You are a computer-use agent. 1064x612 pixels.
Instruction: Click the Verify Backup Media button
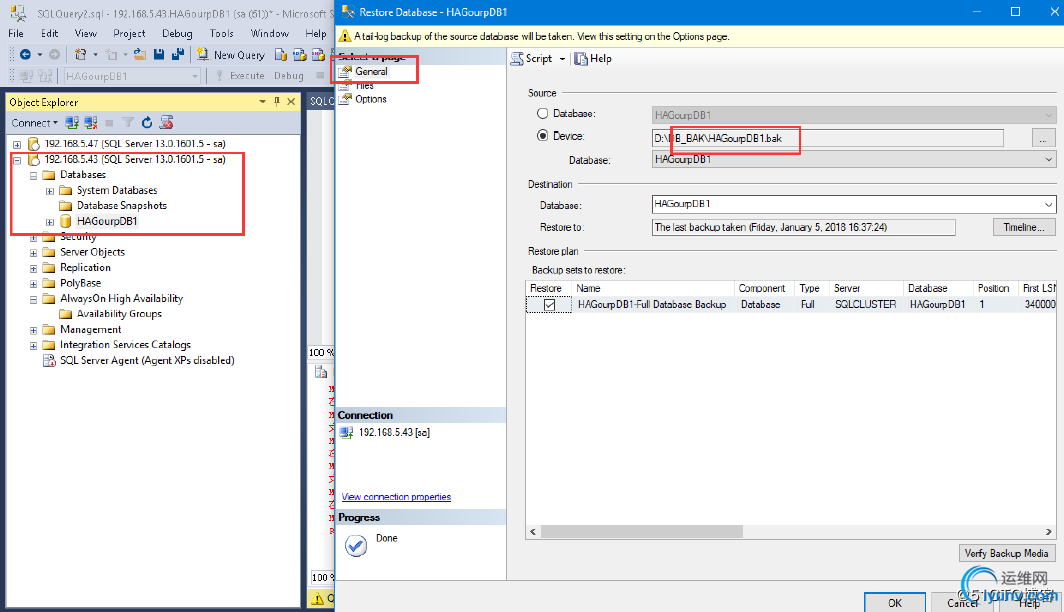click(1006, 554)
